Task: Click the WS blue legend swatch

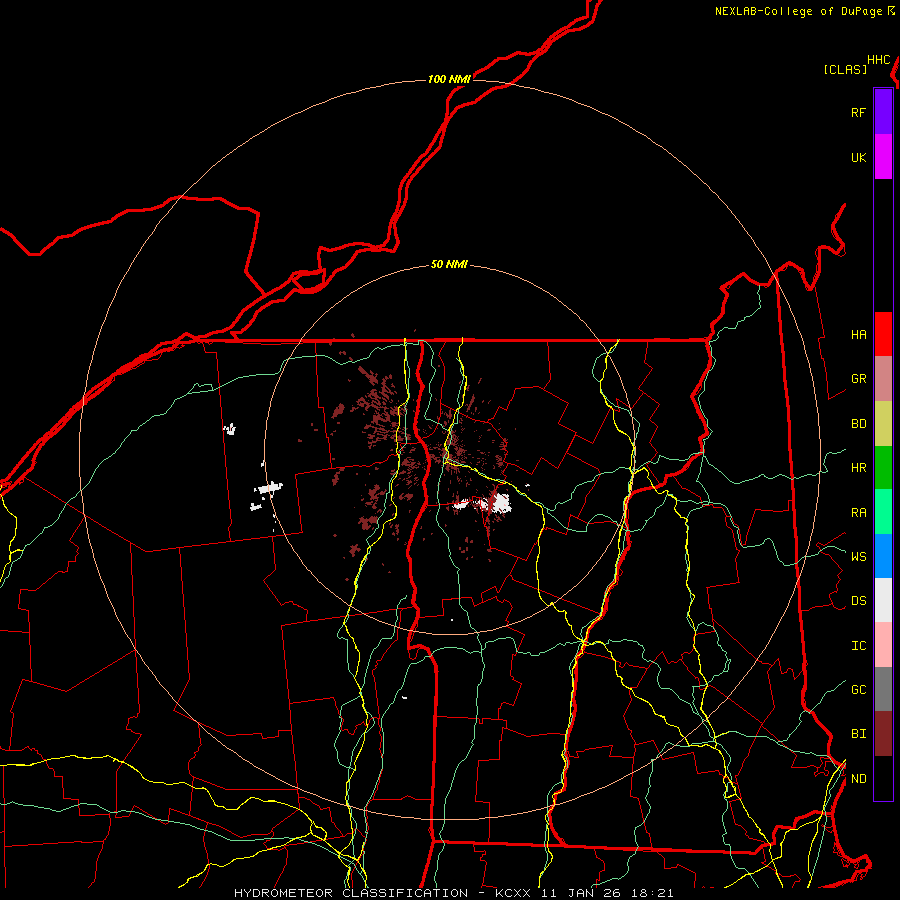Action: coord(883,556)
